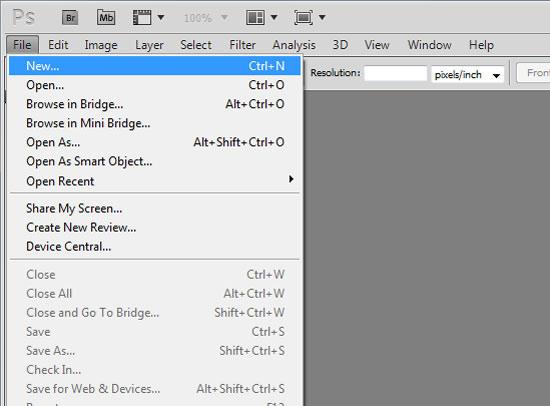Select Browse in Bridge...
Image resolution: width=550 pixels, height=406 pixels.
pyautogui.click(x=155, y=104)
